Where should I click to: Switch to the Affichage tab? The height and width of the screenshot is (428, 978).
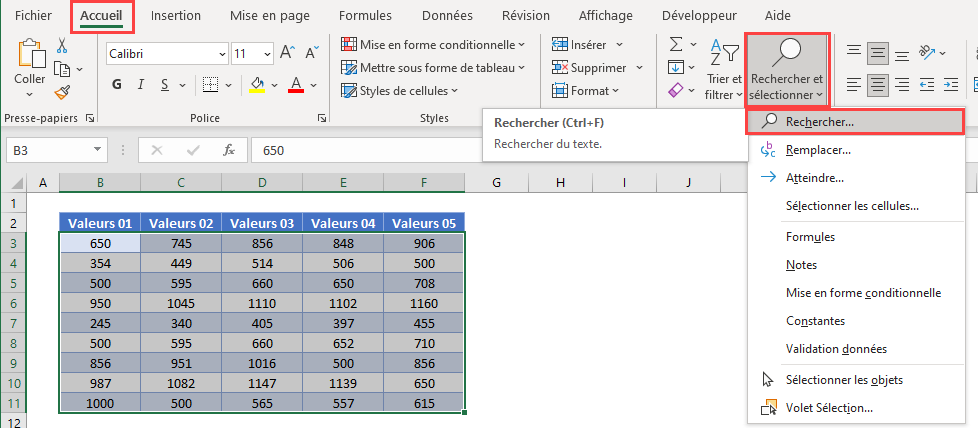(606, 16)
